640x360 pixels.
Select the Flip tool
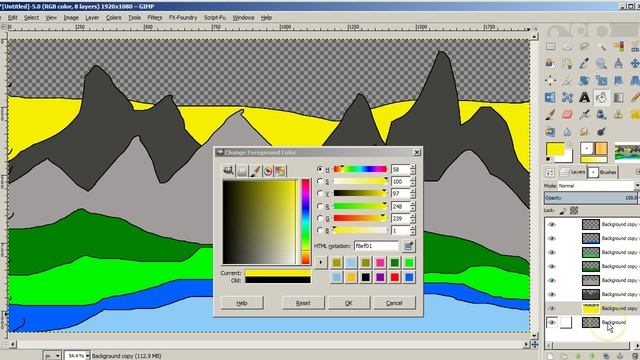pyautogui.click(x=550, y=98)
